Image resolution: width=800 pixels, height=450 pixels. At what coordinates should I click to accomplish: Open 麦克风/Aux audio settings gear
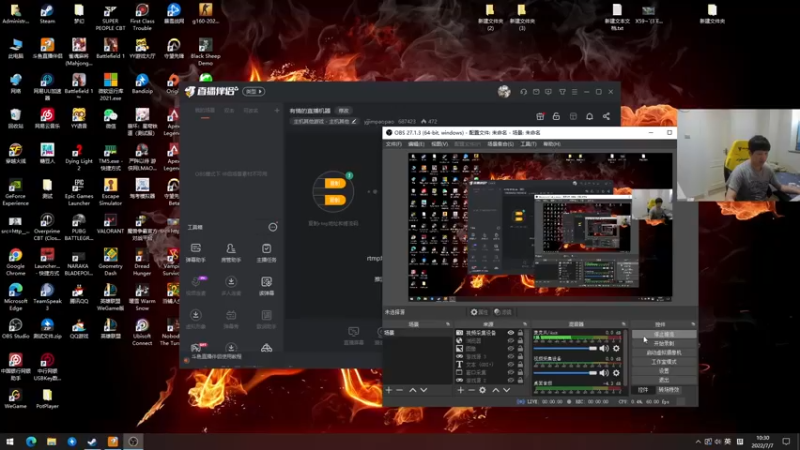[616, 348]
